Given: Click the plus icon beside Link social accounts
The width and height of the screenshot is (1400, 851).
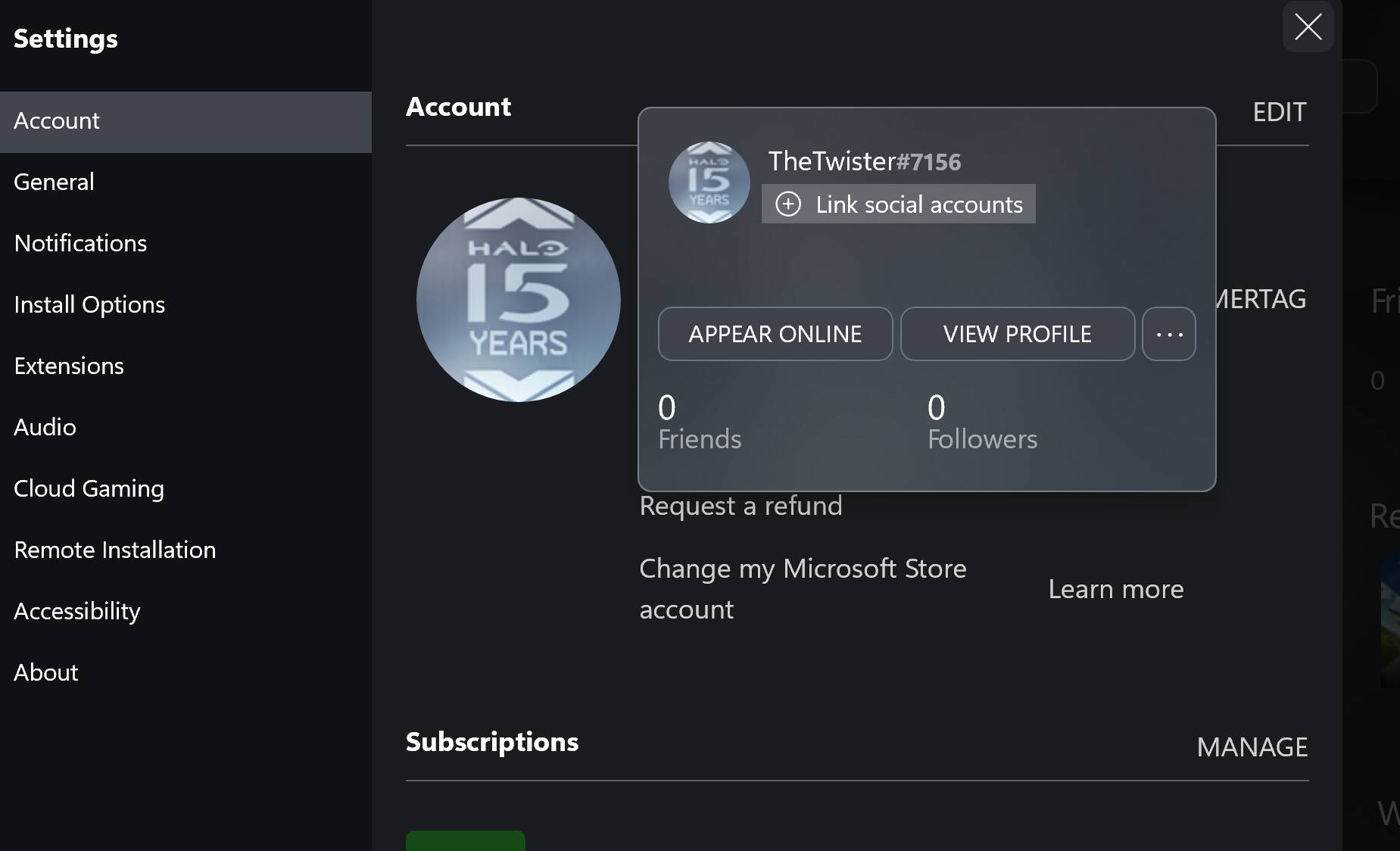Looking at the screenshot, I should (788, 204).
